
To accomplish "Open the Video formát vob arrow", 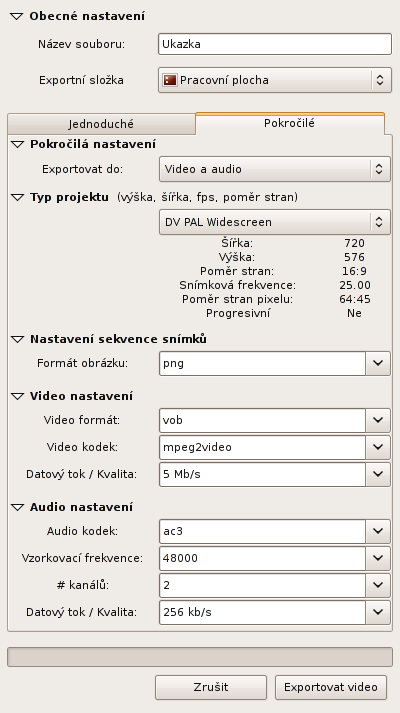I will coord(378,420).
